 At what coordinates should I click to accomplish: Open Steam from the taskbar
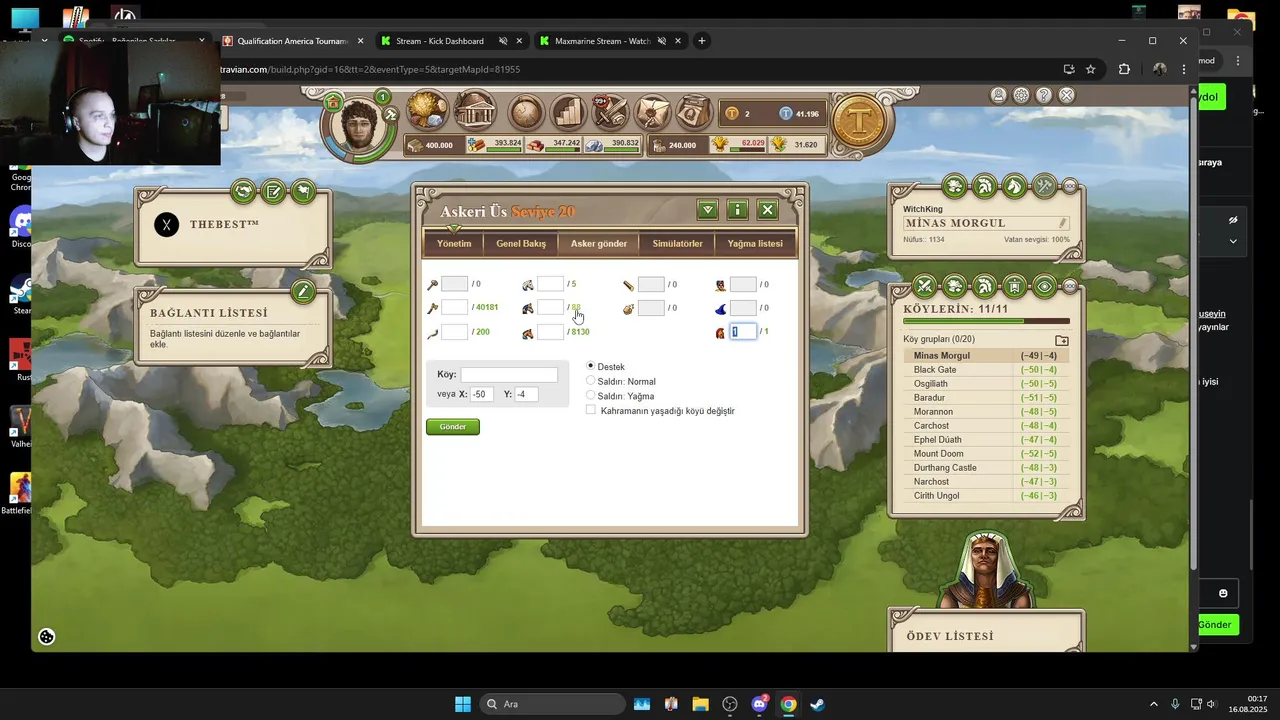(817, 704)
